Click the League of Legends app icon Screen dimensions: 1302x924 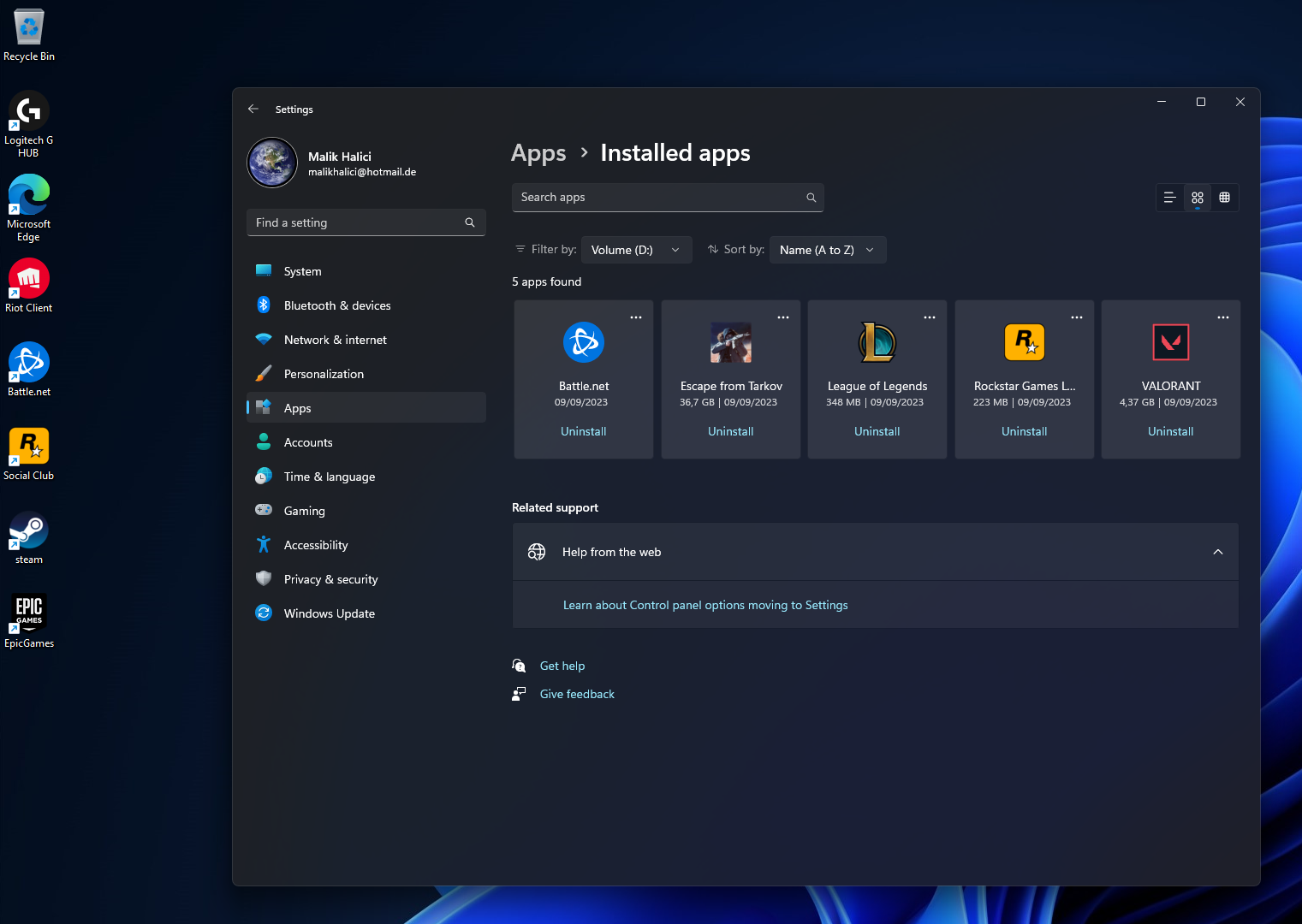point(877,342)
